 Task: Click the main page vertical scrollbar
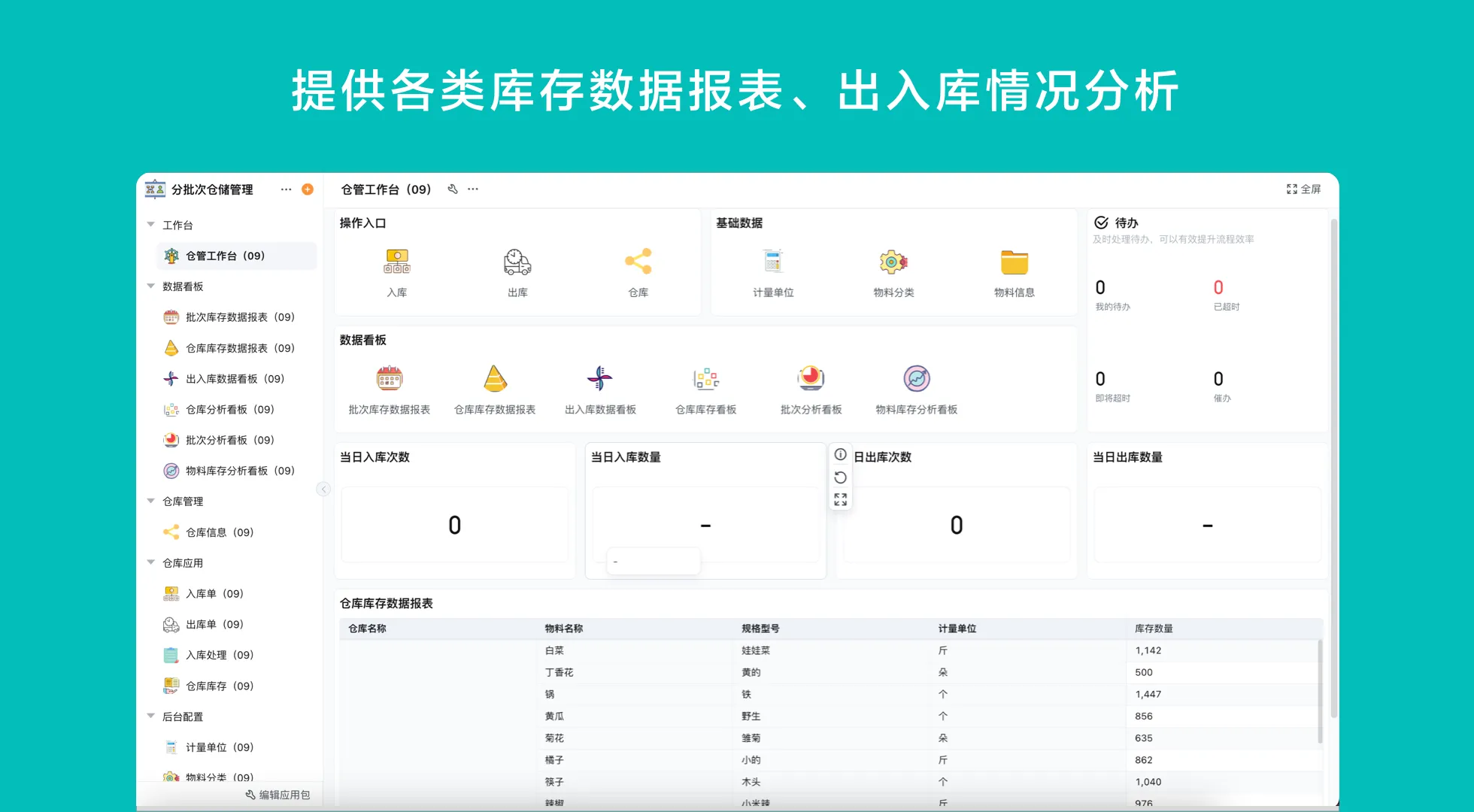[x=1333, y=466]
